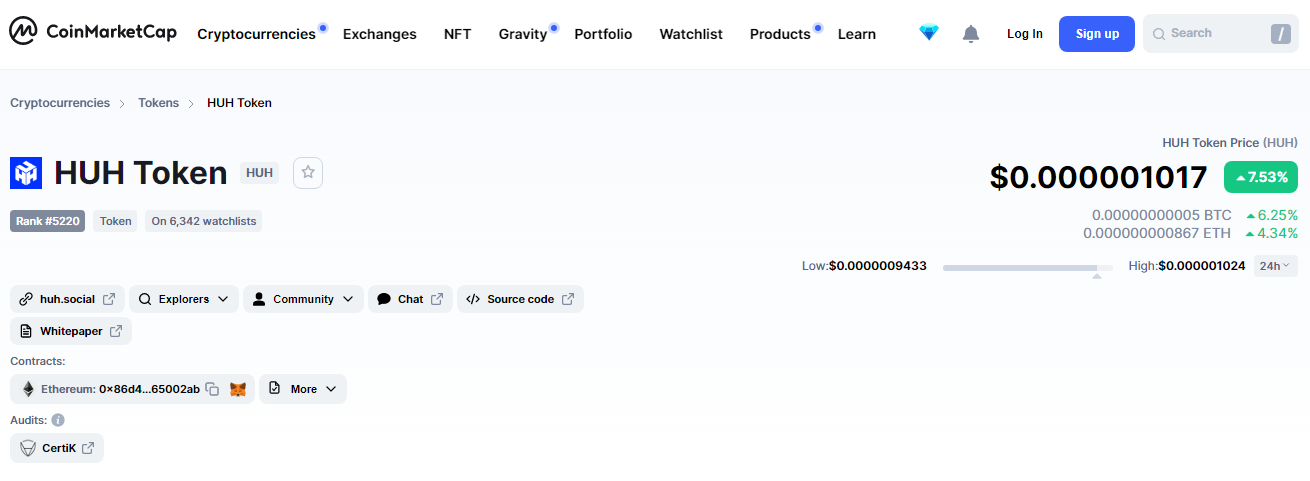Click the Low/High price range bar

pos(1027,268)
